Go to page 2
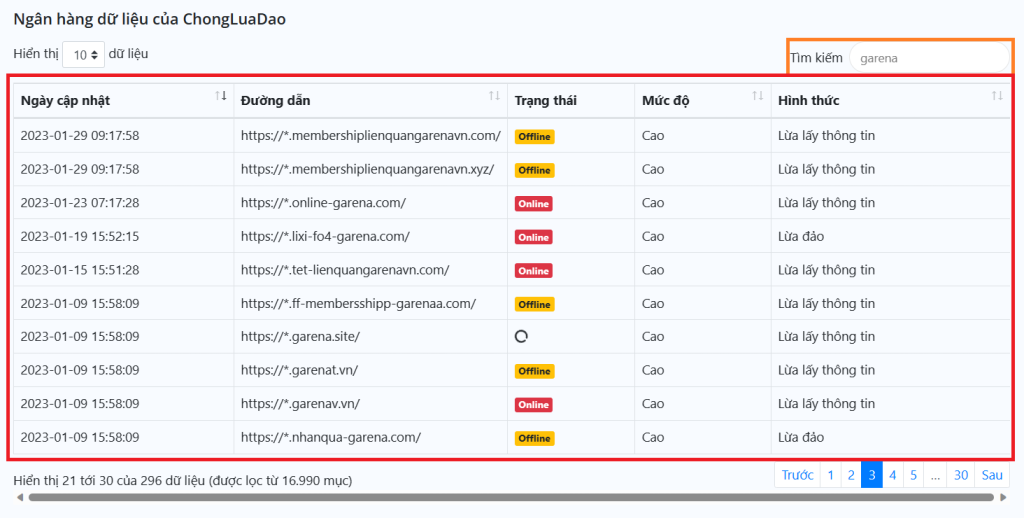This screenshot has width=1024, height=518. 851,475
